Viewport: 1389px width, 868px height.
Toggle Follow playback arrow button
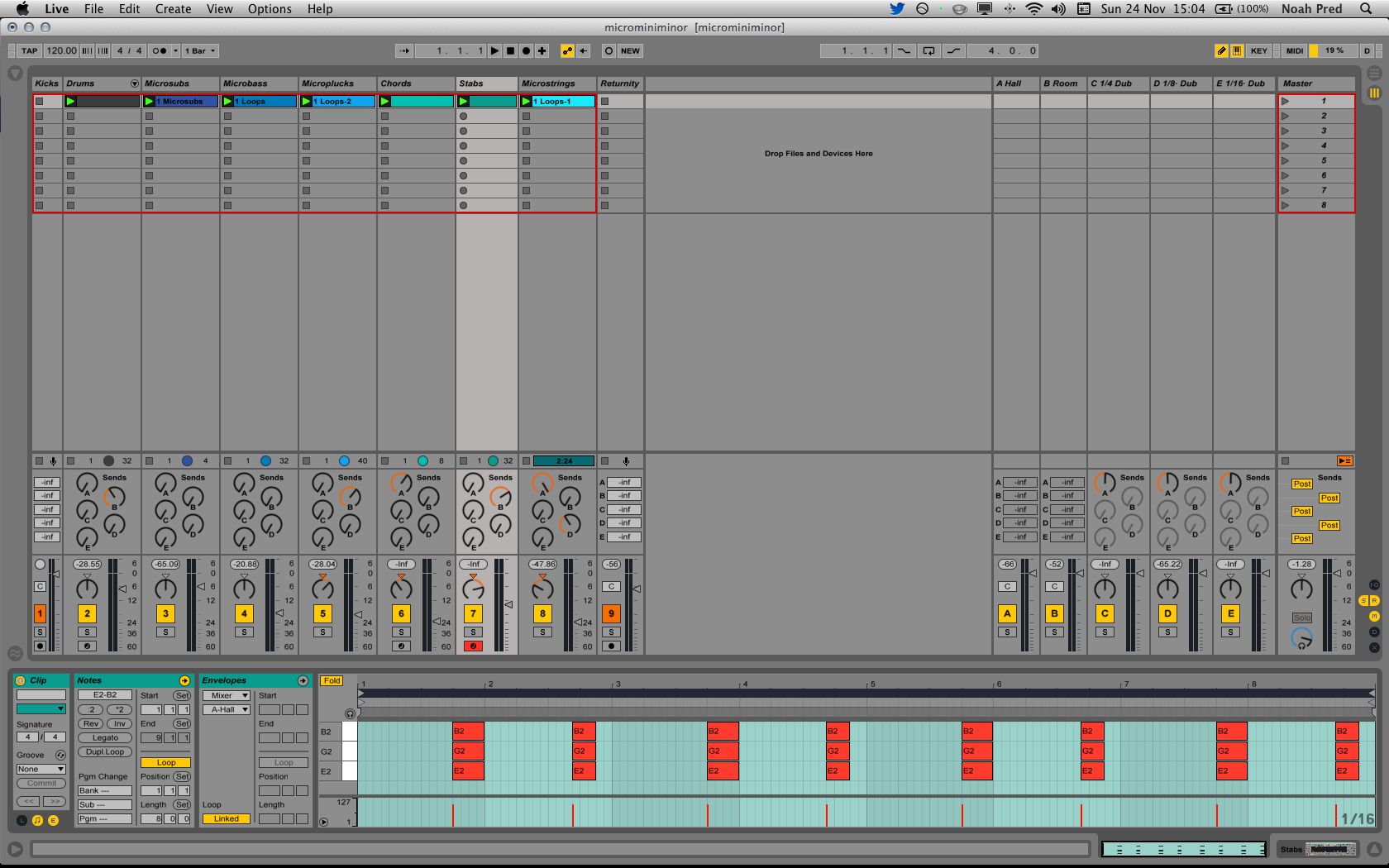tap(404, 50)
